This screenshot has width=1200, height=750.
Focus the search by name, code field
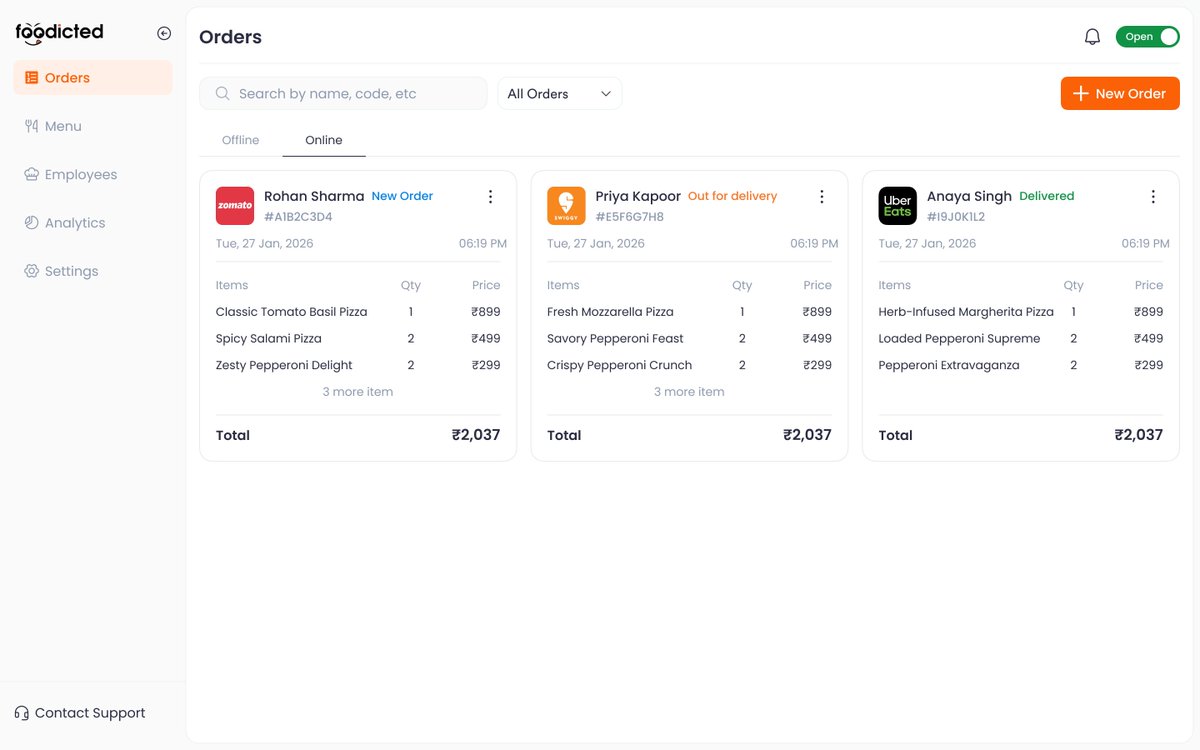(x=343, y=94)
